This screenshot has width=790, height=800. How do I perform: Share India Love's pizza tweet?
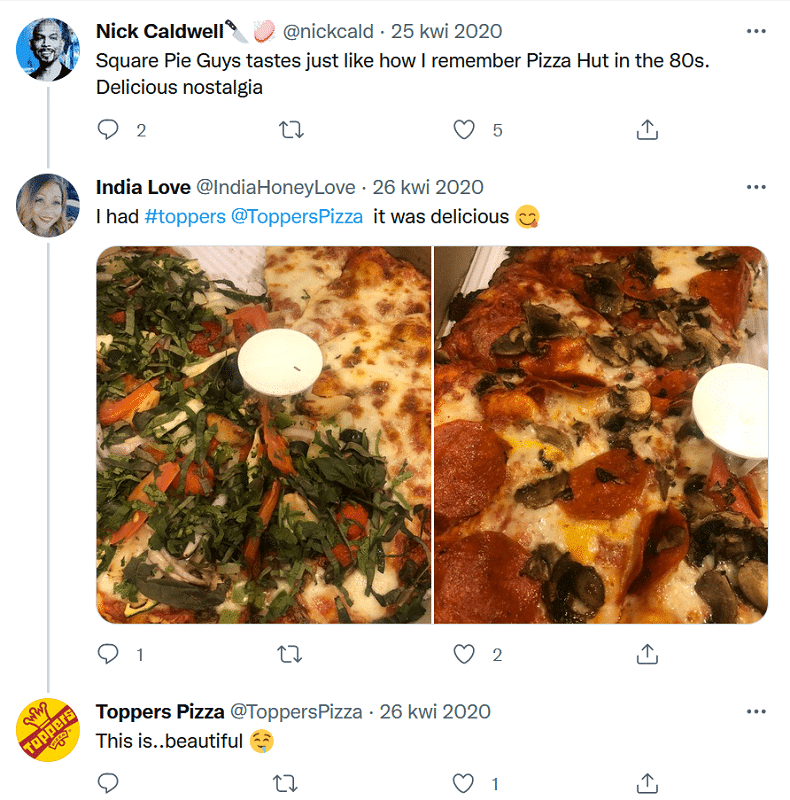[x=647, y=654]
